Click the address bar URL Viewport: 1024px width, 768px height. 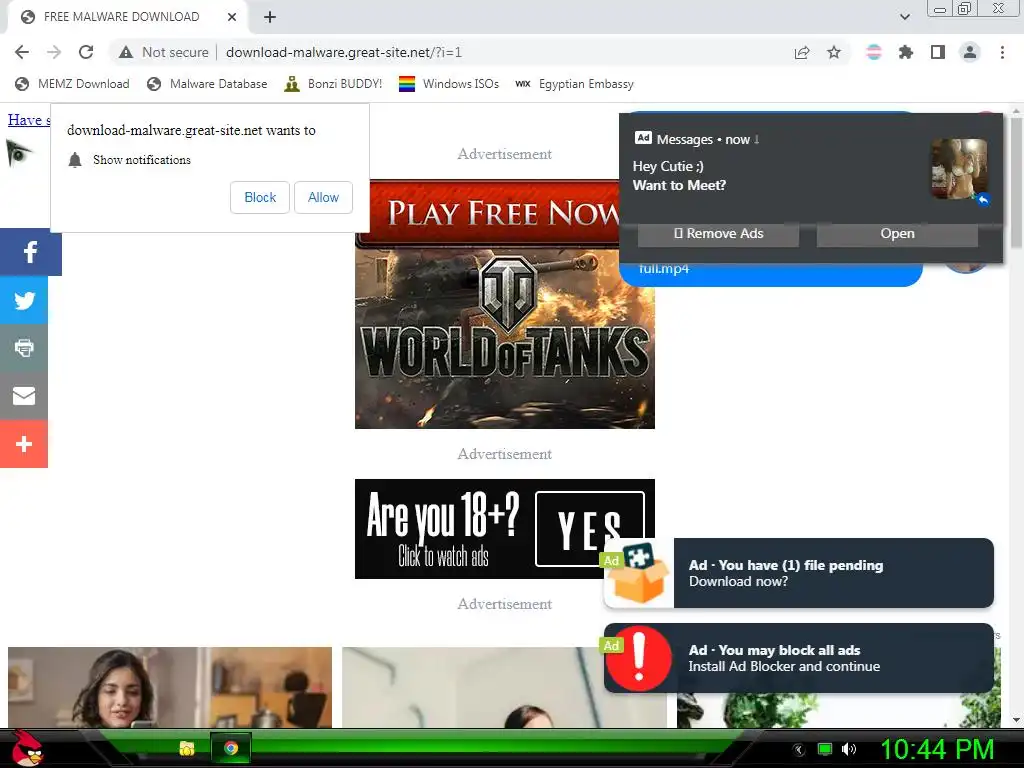[344, 52]
